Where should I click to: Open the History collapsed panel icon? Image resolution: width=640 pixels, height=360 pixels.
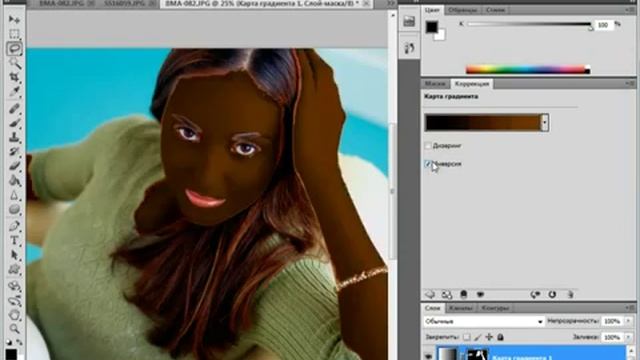[409, 48]
